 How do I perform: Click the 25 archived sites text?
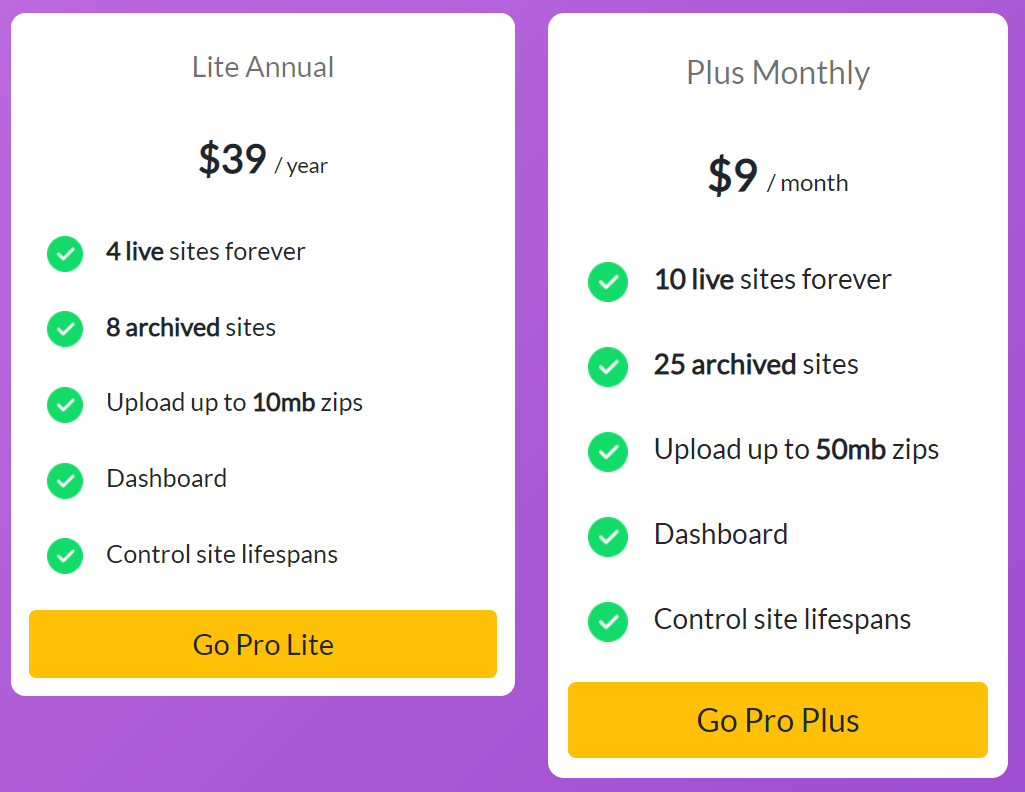coord(756,365)
